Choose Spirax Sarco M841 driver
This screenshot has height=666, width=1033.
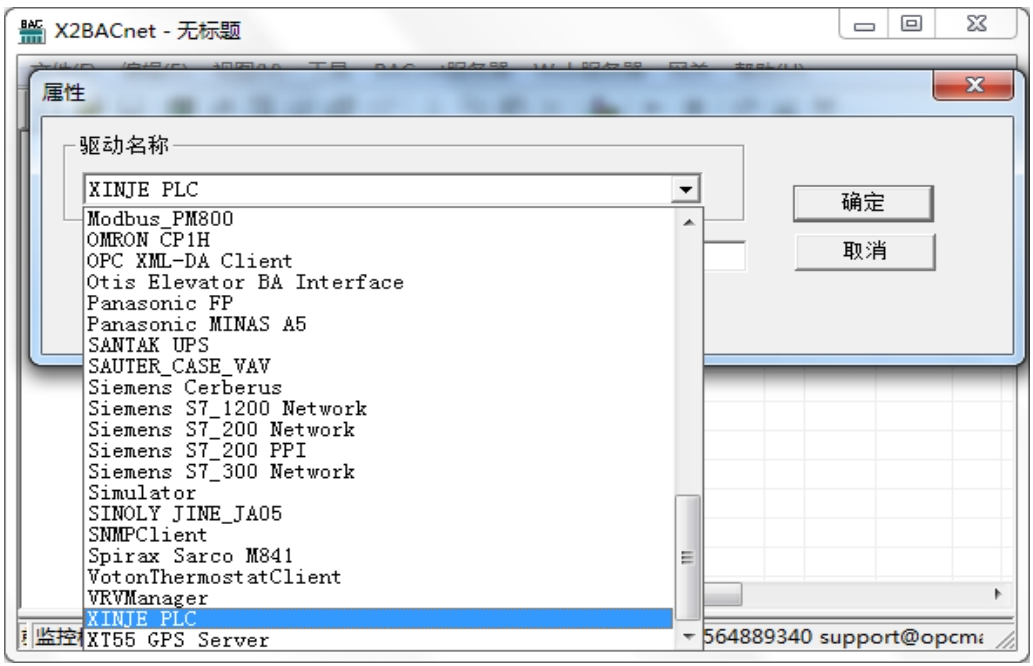point(379,555)
